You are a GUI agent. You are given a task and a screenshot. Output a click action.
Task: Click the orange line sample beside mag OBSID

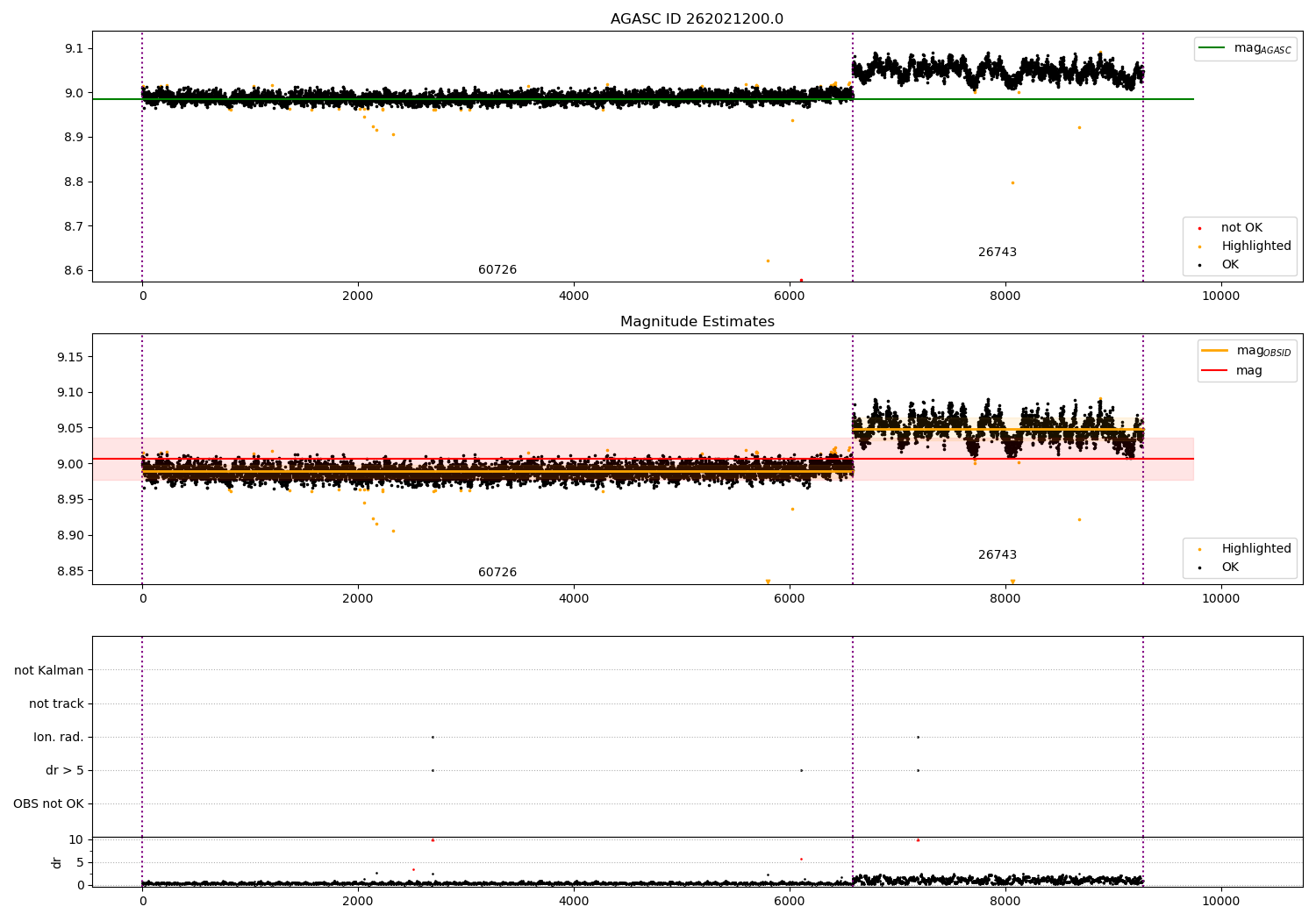pos(1214,351)
